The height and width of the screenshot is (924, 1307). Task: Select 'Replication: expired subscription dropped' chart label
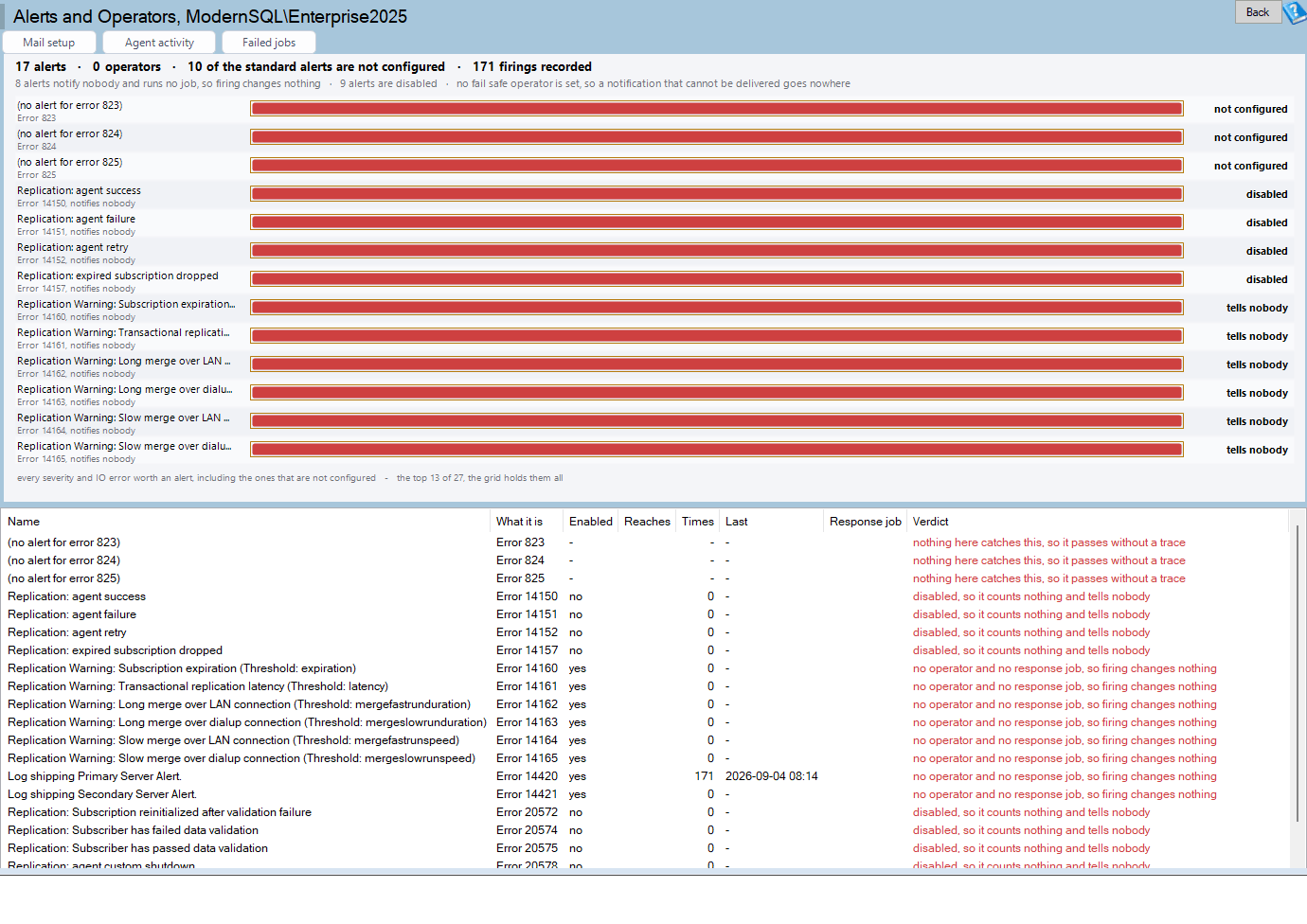(x=117, y=275)
